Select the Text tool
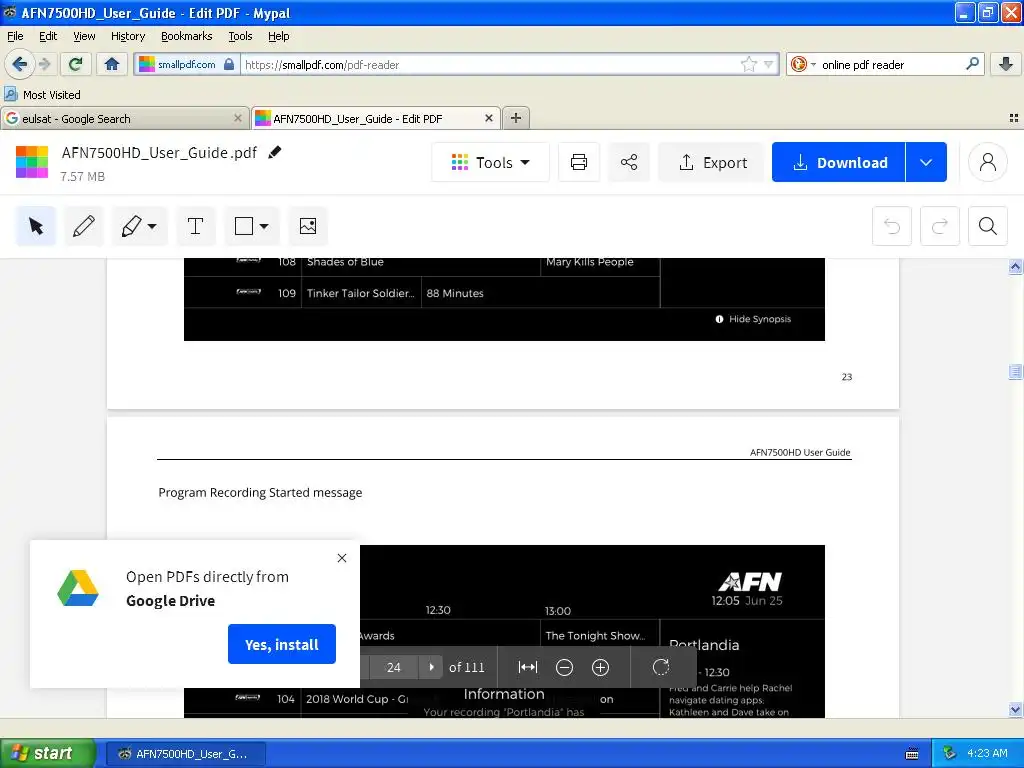Viewport: 1024px width, 768px height. [195, 227]
